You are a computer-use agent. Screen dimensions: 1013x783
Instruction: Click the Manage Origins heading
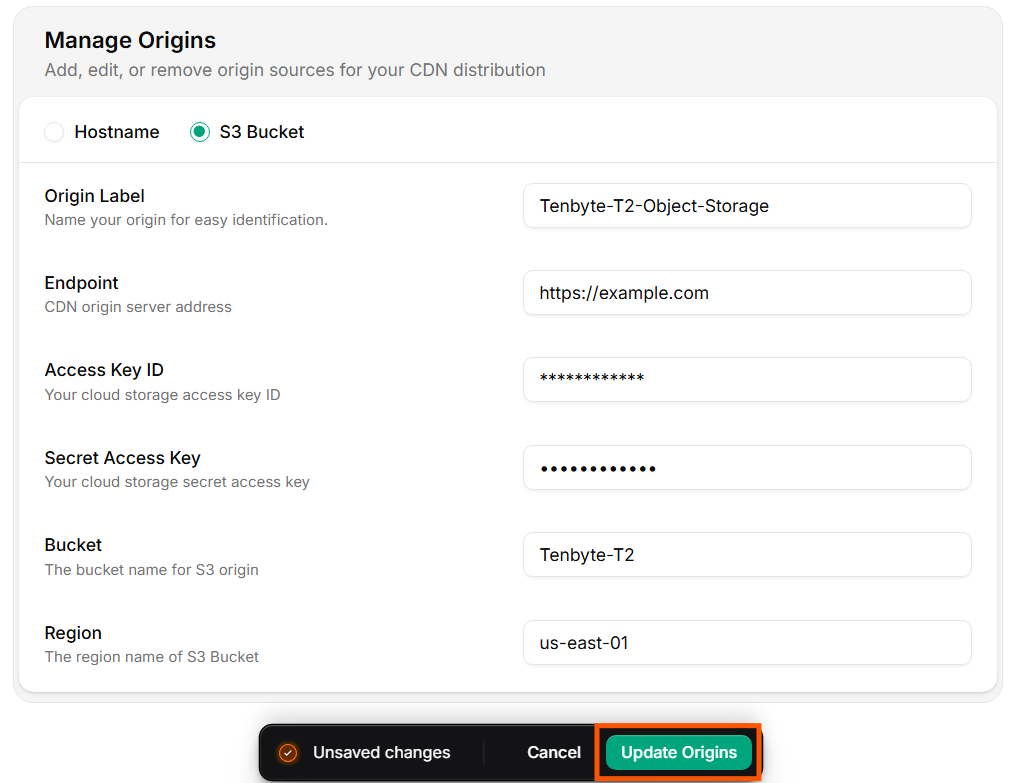[x=130, y=40]
